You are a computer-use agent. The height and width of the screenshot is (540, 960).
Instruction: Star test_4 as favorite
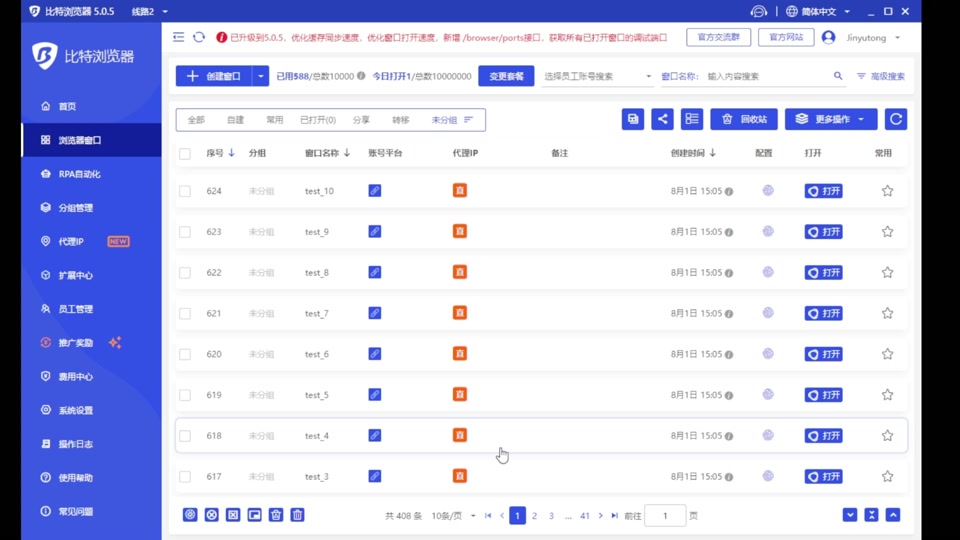click(x=887, y=435)
